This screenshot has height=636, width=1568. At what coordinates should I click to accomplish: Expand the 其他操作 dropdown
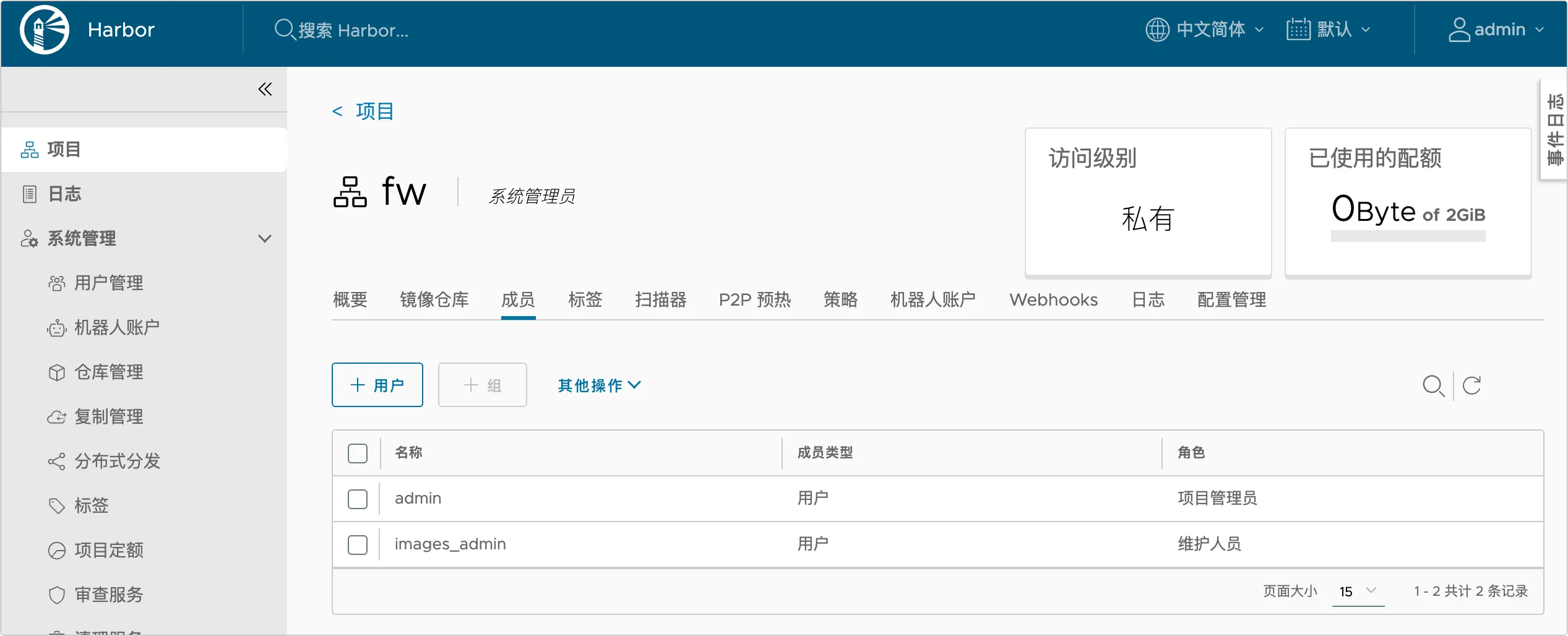tap(599, 385)
